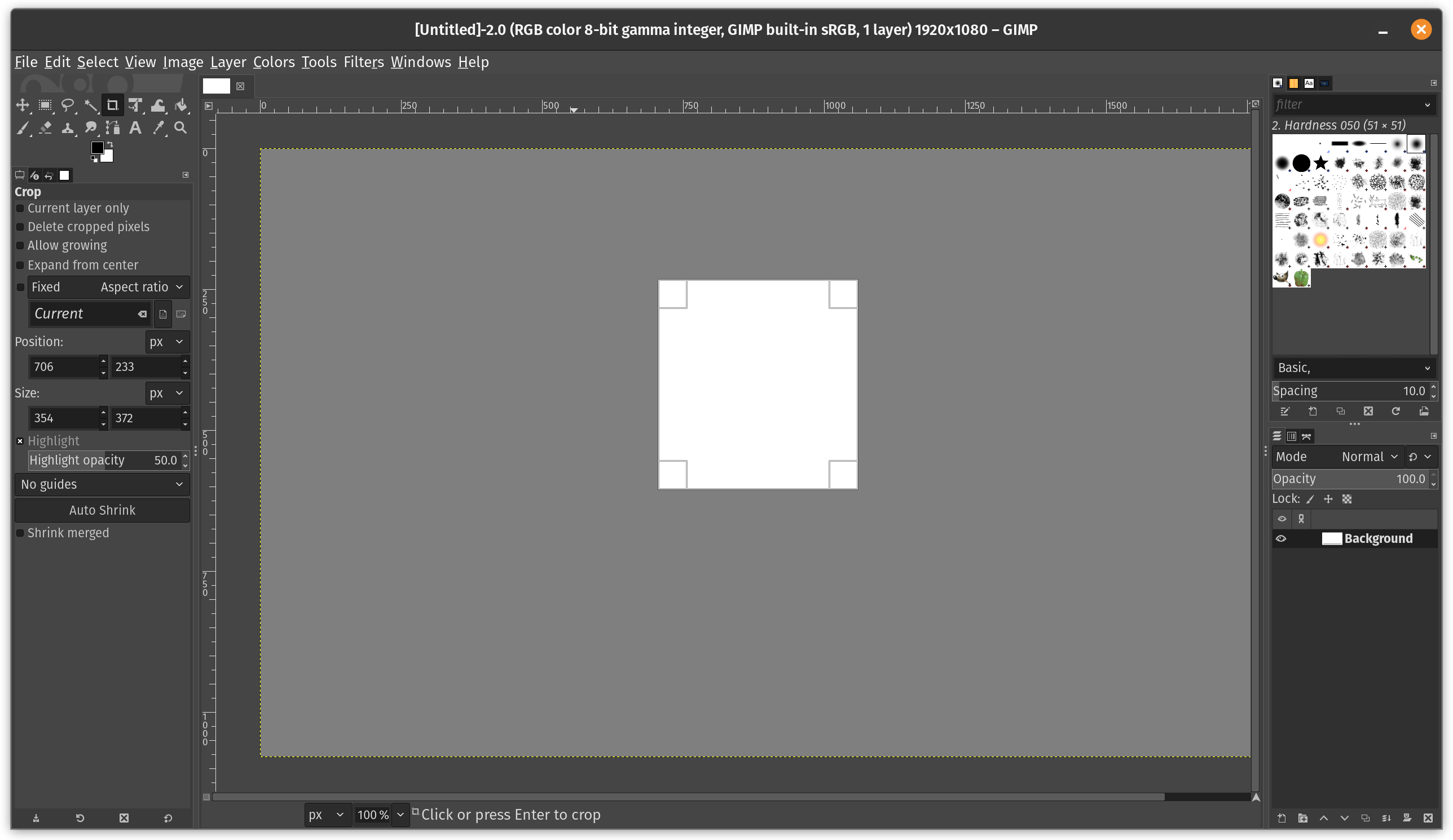The width and height of the screenshot is (1453, 840).
Task: Click the Auto Shrink button
Action: point(100,510)
